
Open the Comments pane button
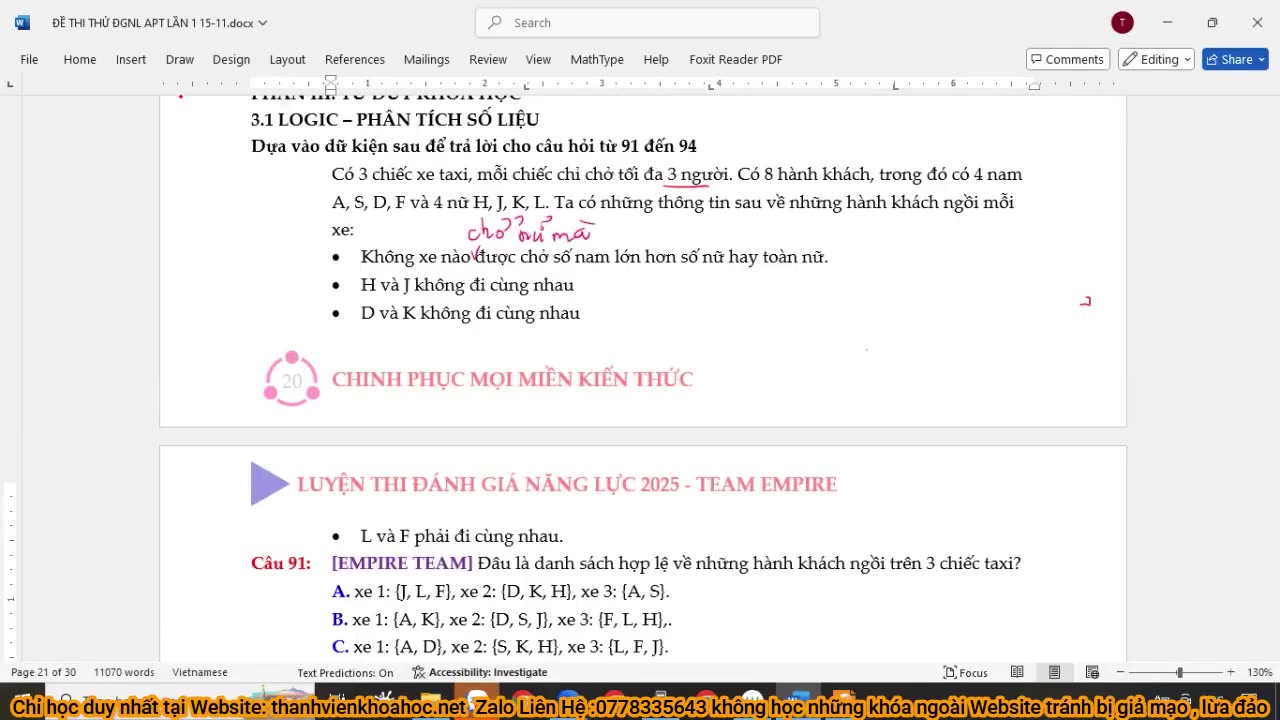(1067, 59)
